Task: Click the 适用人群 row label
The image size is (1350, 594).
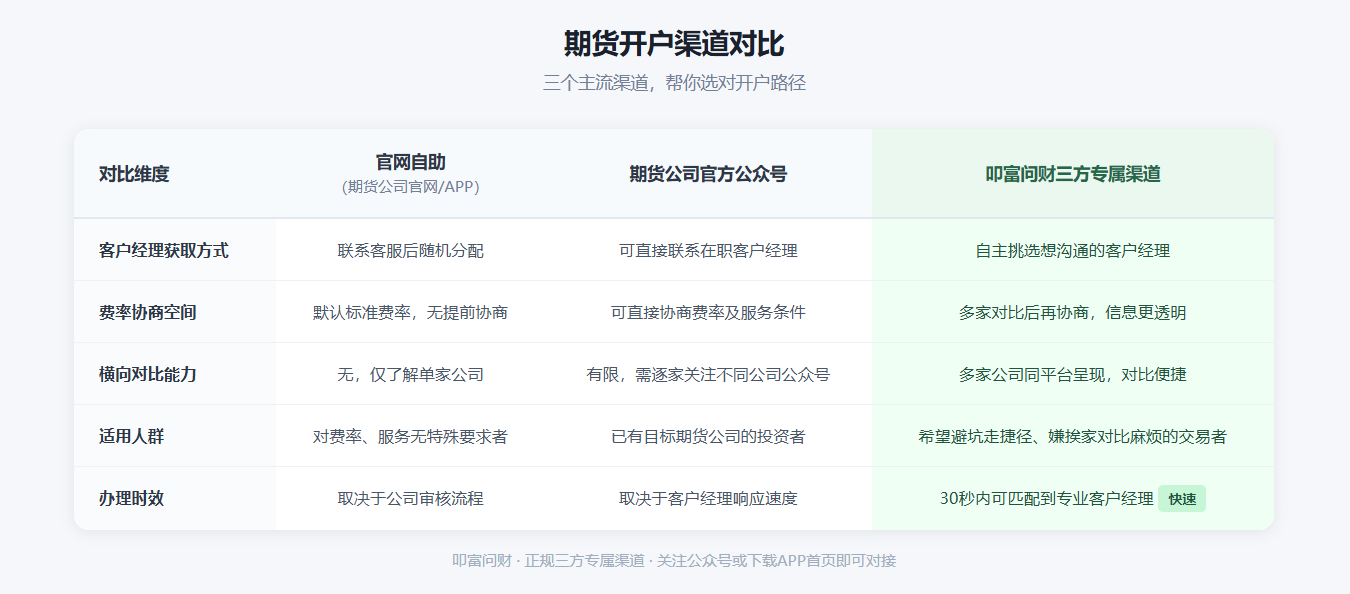Action: click(x=132, y=436)
